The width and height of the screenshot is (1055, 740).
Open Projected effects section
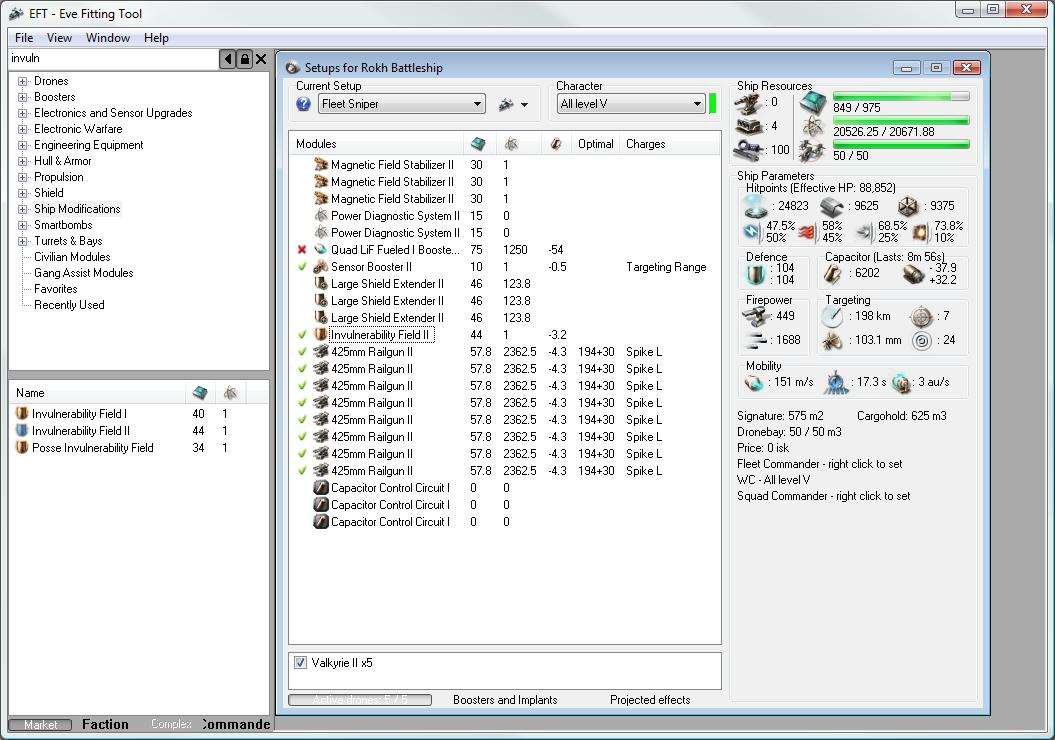pyautogui.click(x=650, y=700)
